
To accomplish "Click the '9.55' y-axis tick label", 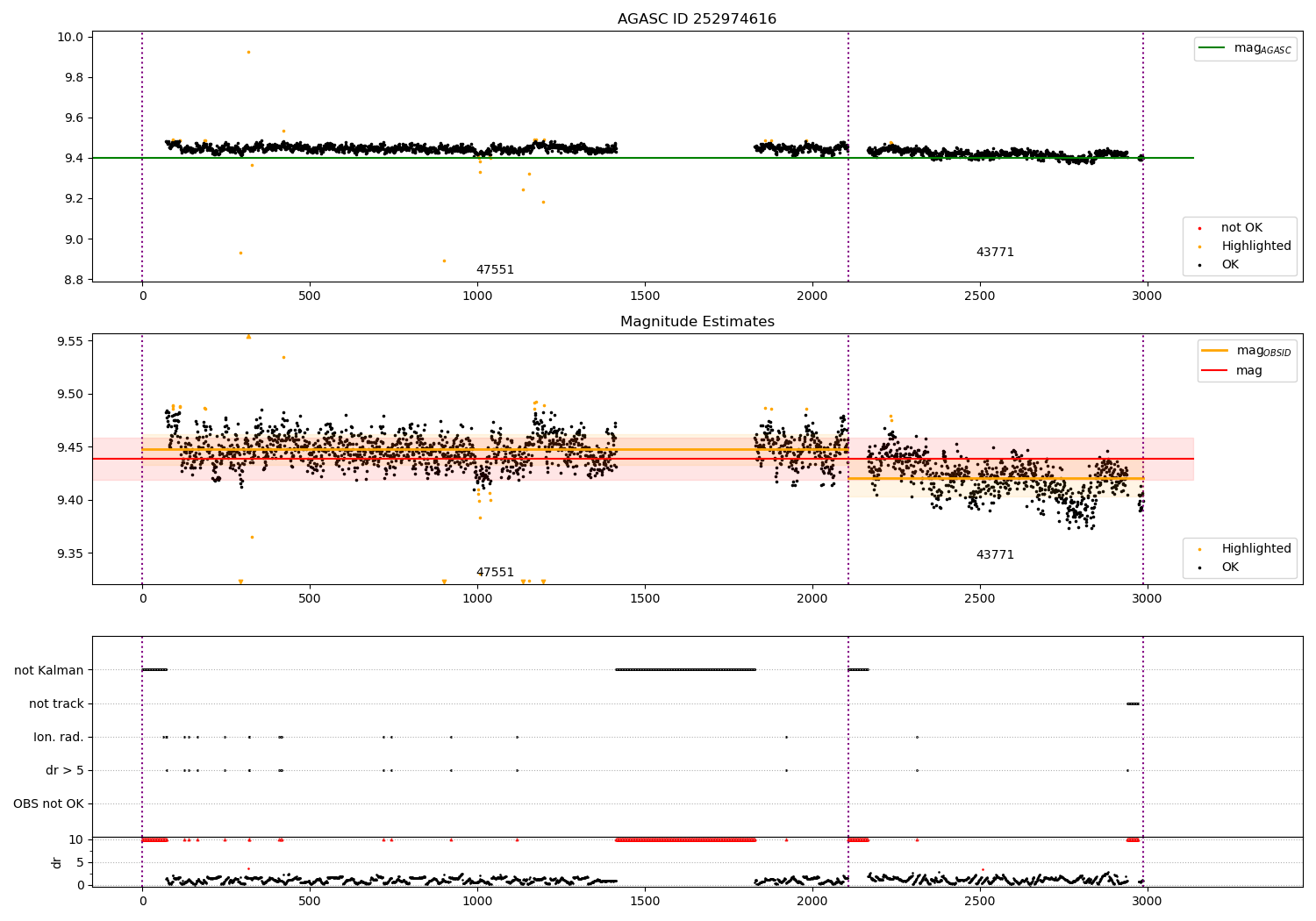I will pyautogui.click(x=70, y=341).
